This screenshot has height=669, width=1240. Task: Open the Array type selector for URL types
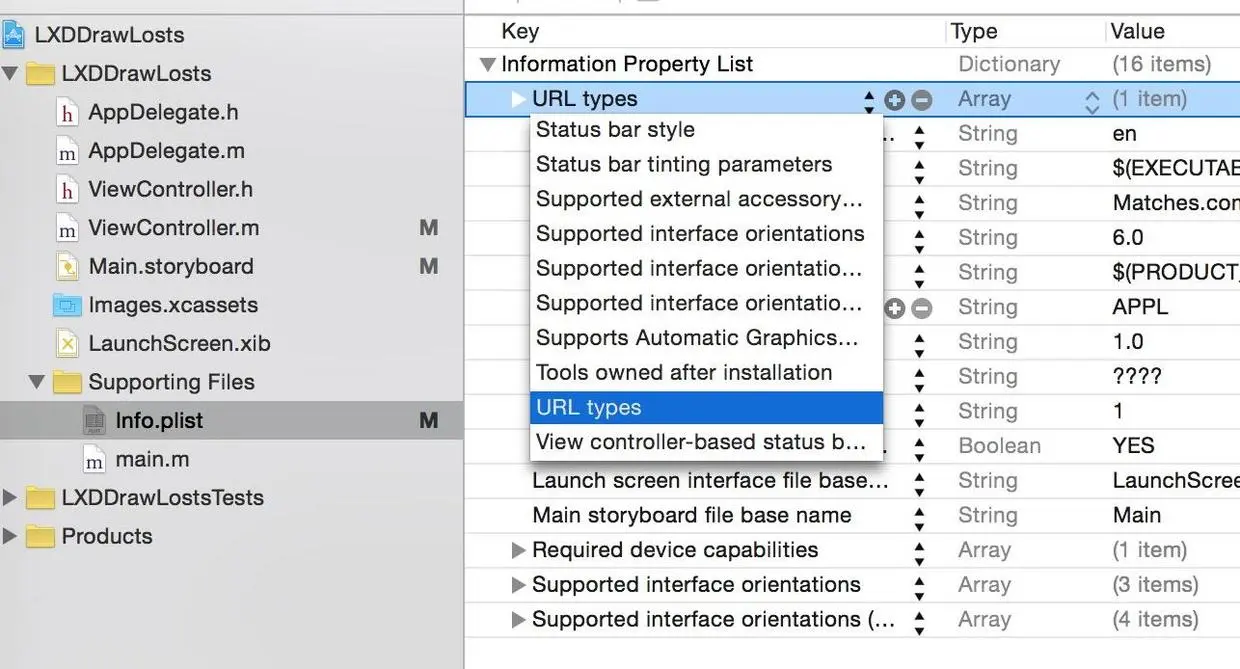click(x=1091, y=100)
